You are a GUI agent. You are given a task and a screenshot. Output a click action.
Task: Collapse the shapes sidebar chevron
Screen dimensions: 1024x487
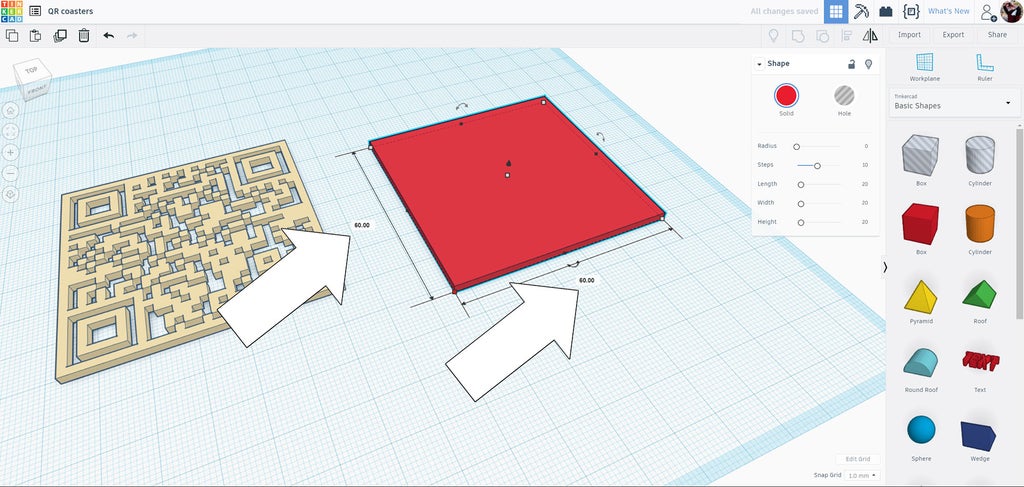tap(885, 267)
